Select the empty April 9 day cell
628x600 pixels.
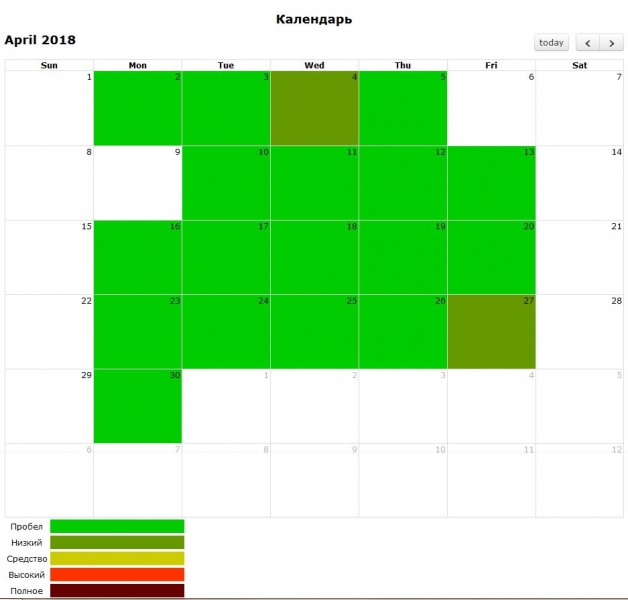click(x=138, y=183)
